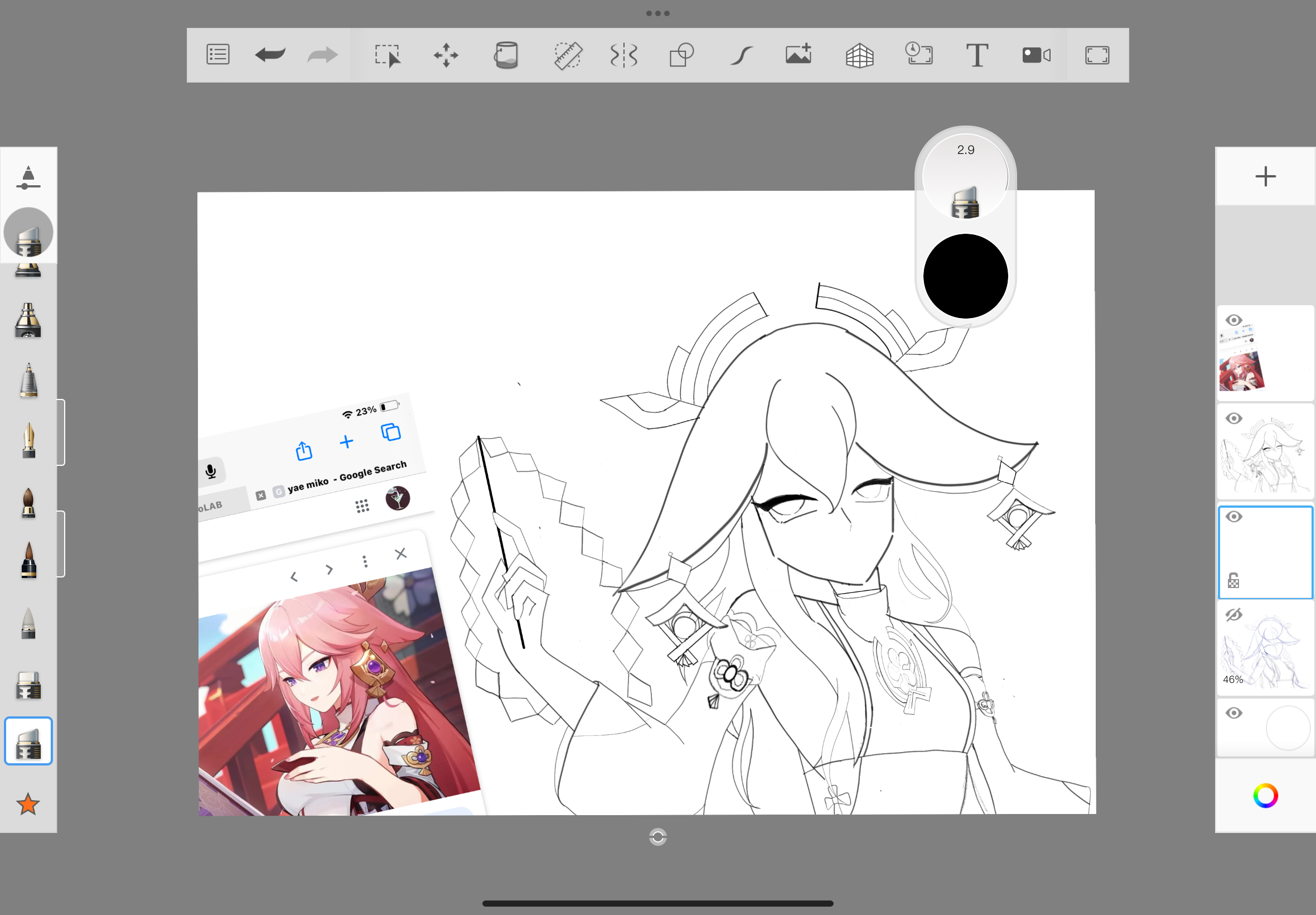Show the hidden 46% sketch layer

tap(1233, 615)
